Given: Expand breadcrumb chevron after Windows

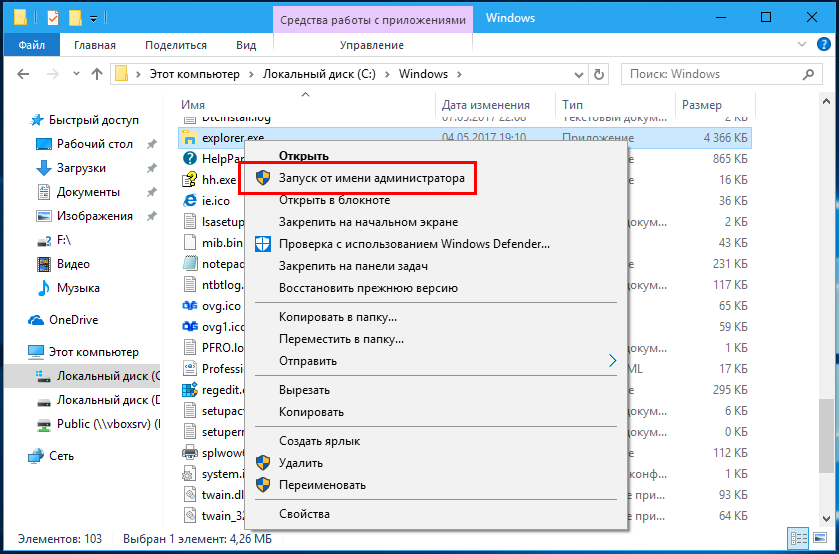Looking at the screenshot, I should click(x=458, y=74).
